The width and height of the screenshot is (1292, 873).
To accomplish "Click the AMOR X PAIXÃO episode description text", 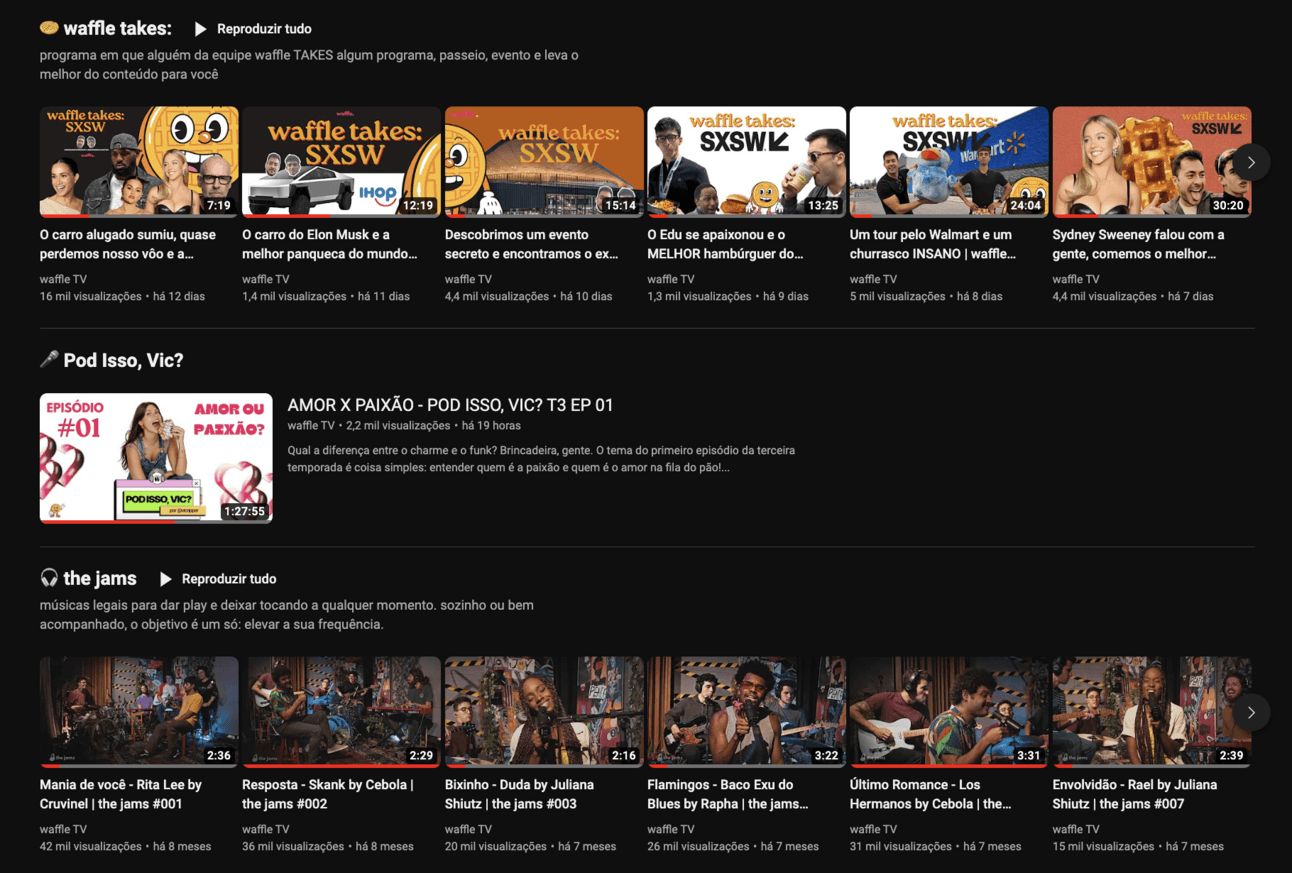I will tap(541, 459).
